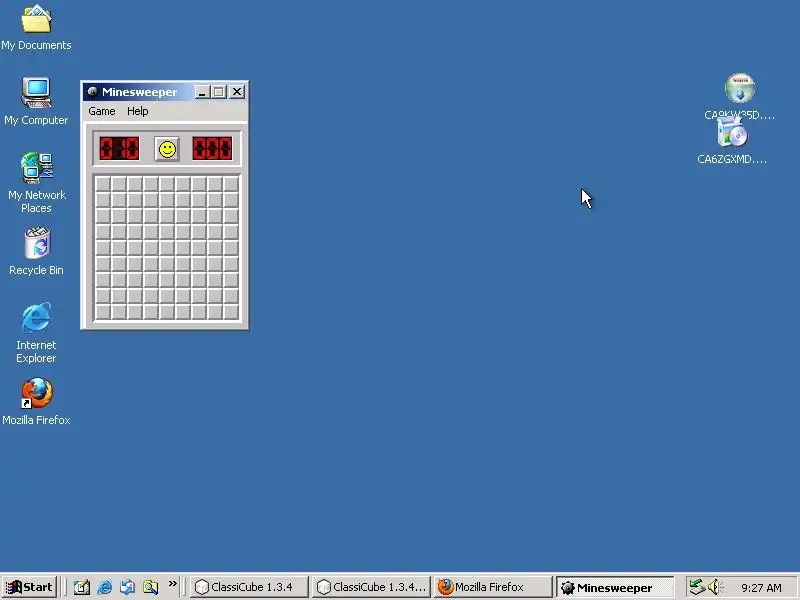The height and width of the screenshot is (600, 800).
Task: Open the Help menu in Minesweeper
Action: tap(138, 111)
